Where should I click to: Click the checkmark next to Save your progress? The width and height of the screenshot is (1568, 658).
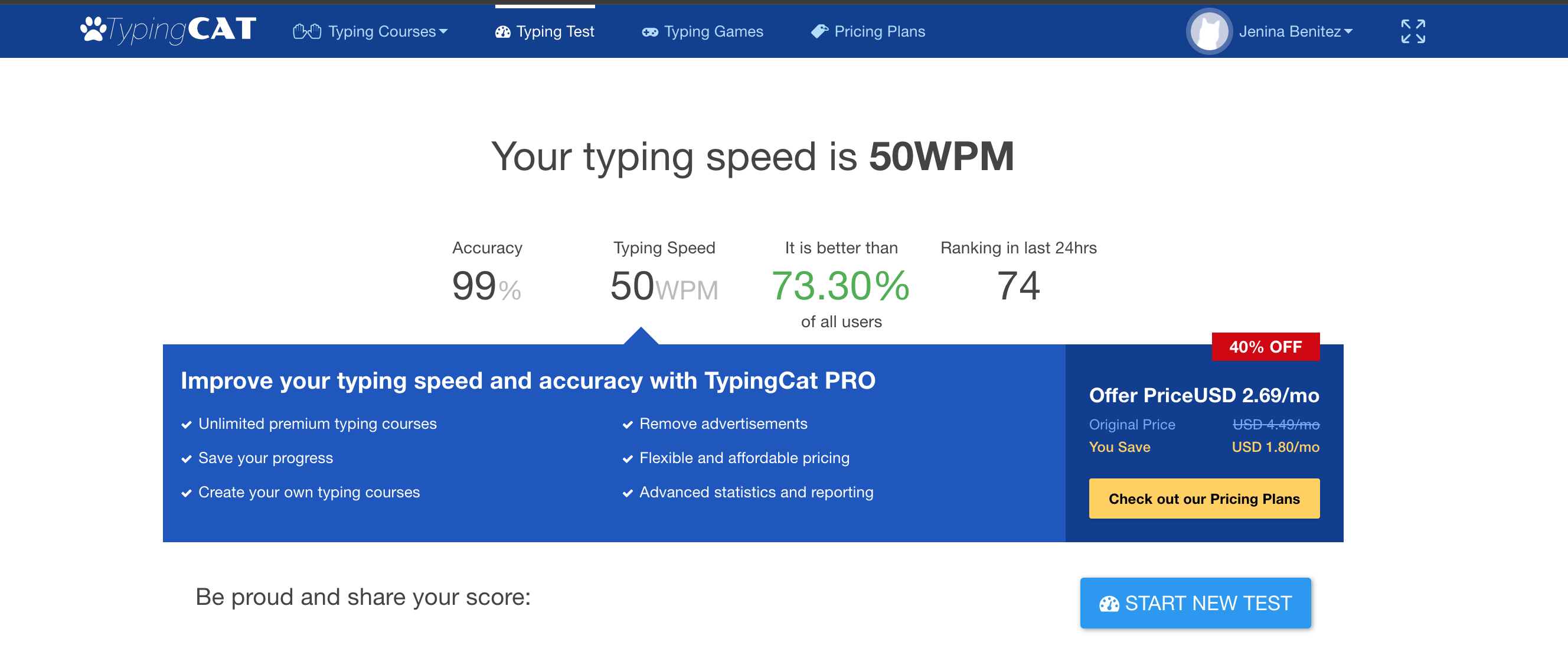tap(187, 458)
